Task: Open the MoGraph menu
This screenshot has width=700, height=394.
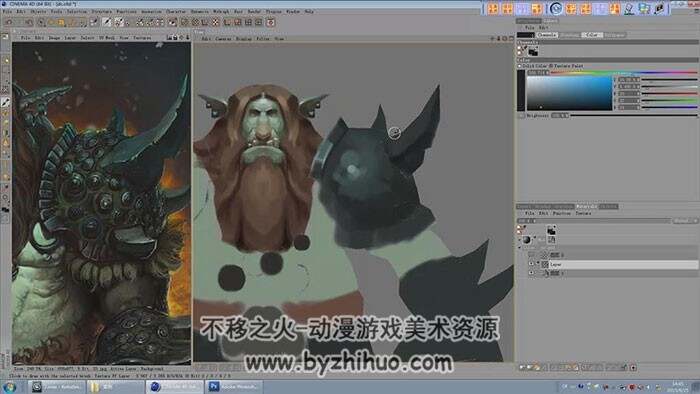Action: pyautogui.click(x=221, y=12)
